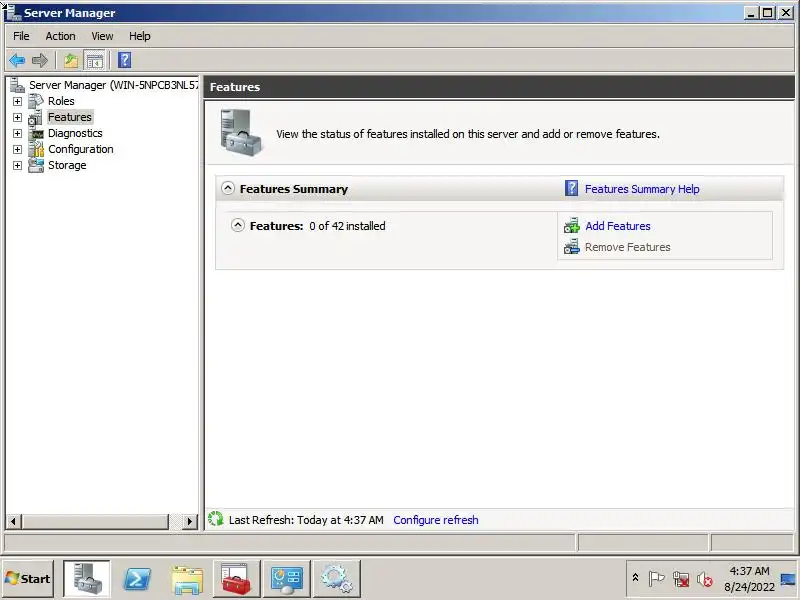Click the 'Last Refresh: Today at 4:37 AM' text

pos(306,520)
